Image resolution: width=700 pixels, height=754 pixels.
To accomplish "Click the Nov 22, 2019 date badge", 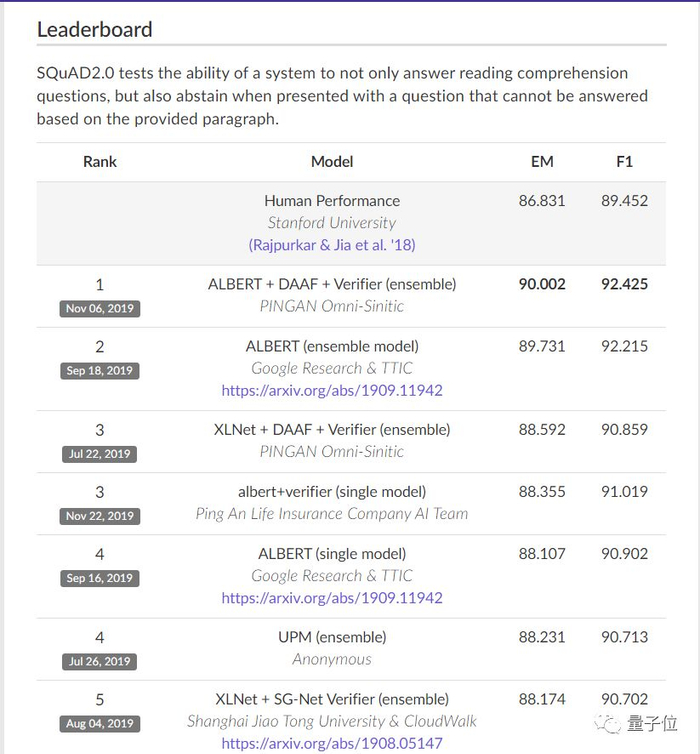I will pos(100,515).
